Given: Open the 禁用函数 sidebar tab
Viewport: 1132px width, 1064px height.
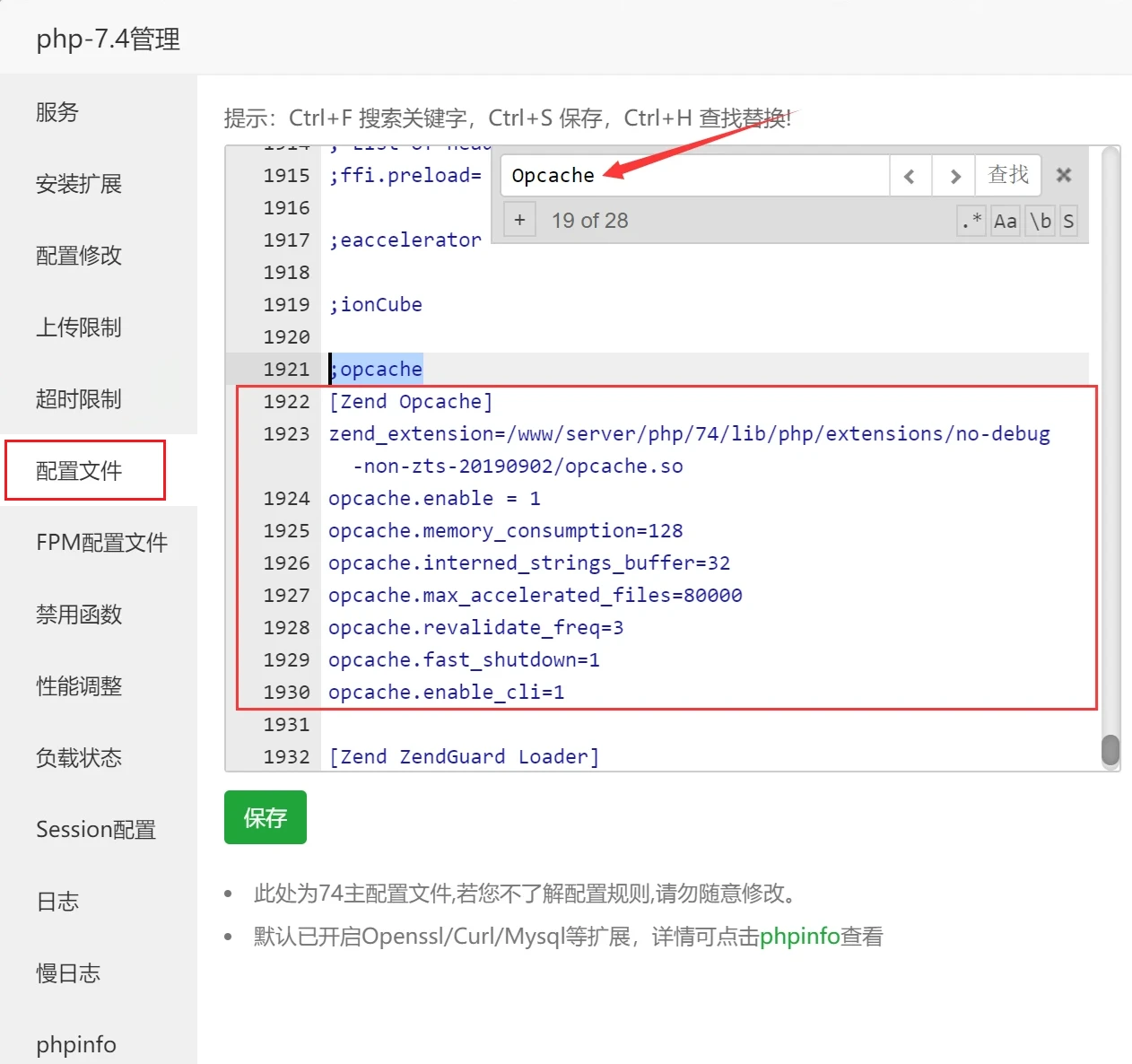Looking at the screenshot, I should click(99, 614).
